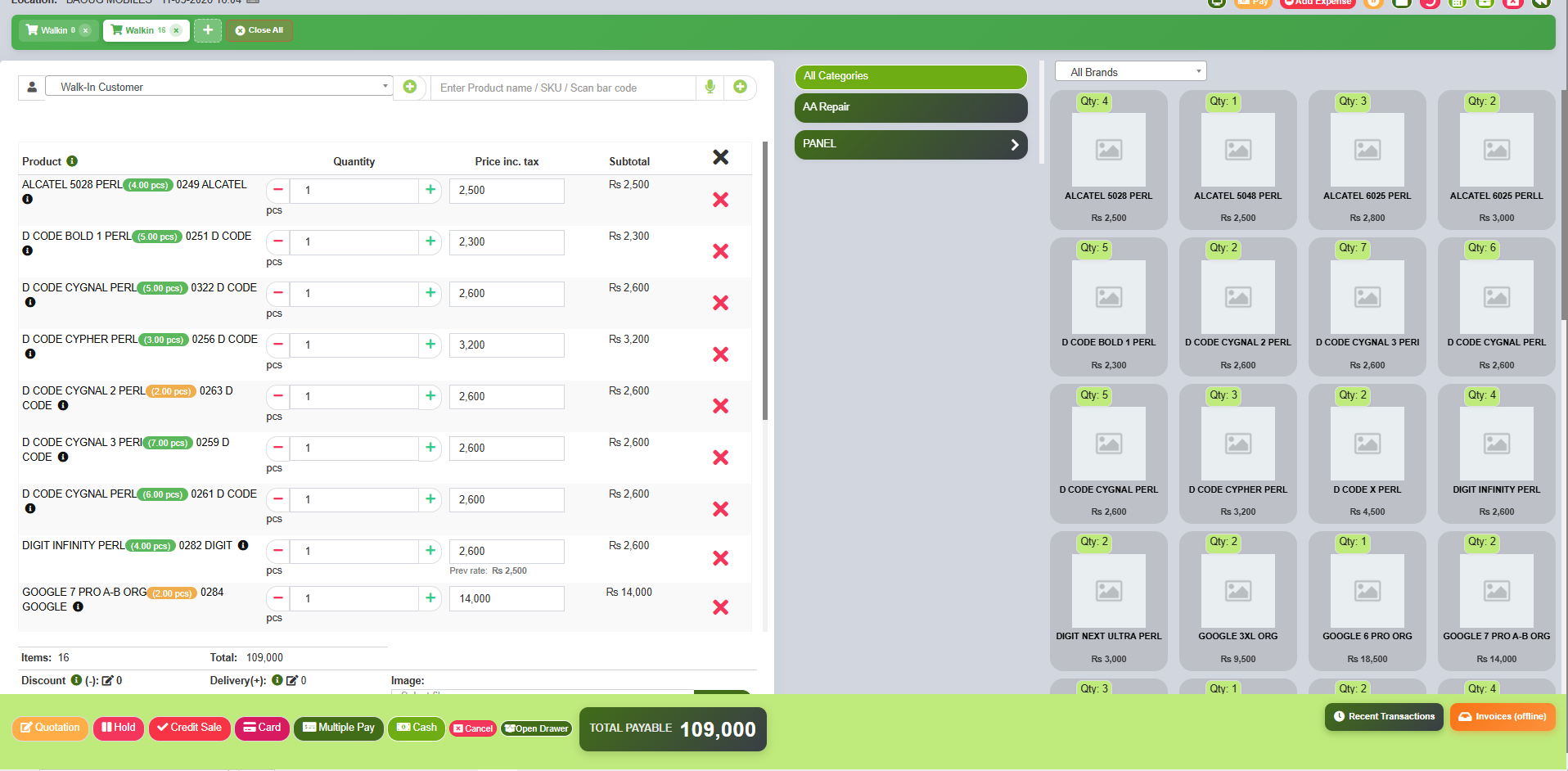The width and height of the screenshot is (1568, 771).
Task: Click the Cash payment button
Action: point(417,728)
